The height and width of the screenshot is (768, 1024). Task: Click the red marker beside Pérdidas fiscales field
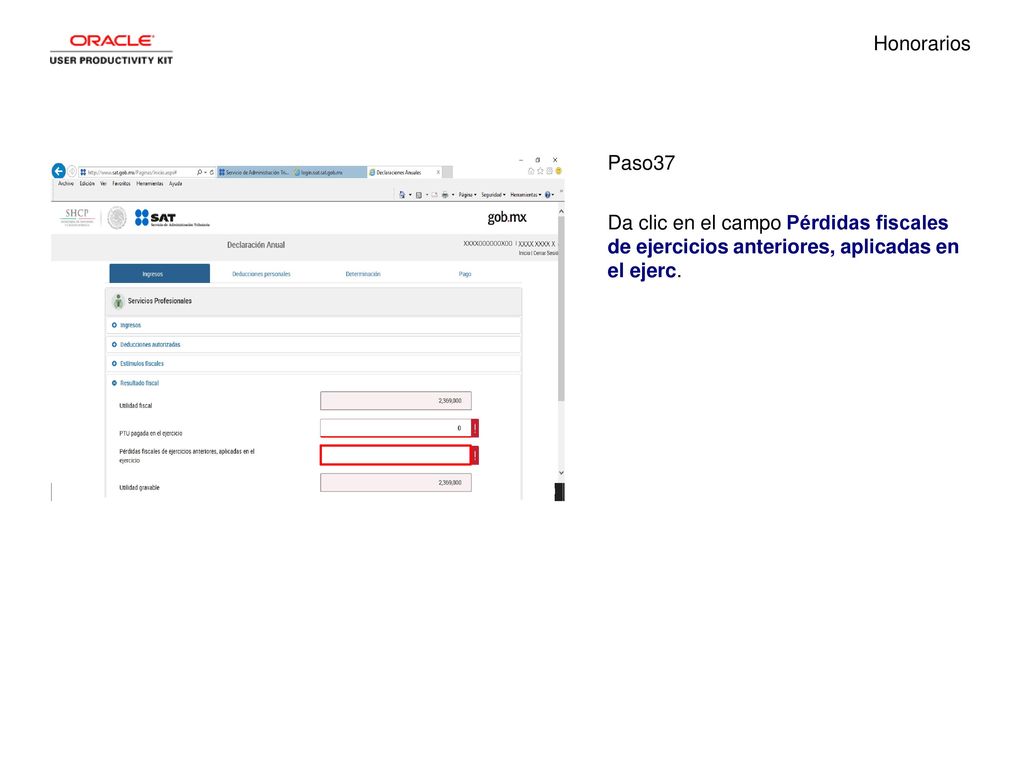point(475,455)
